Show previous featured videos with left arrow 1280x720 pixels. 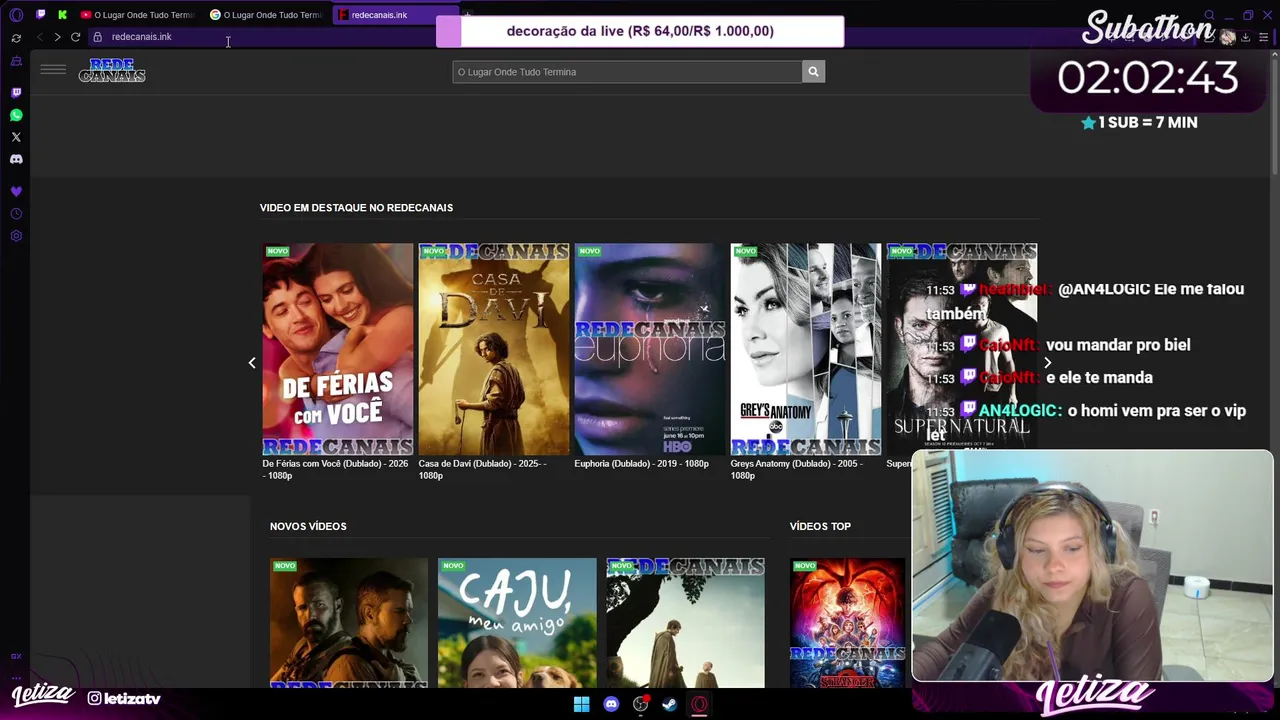(252, 363)
